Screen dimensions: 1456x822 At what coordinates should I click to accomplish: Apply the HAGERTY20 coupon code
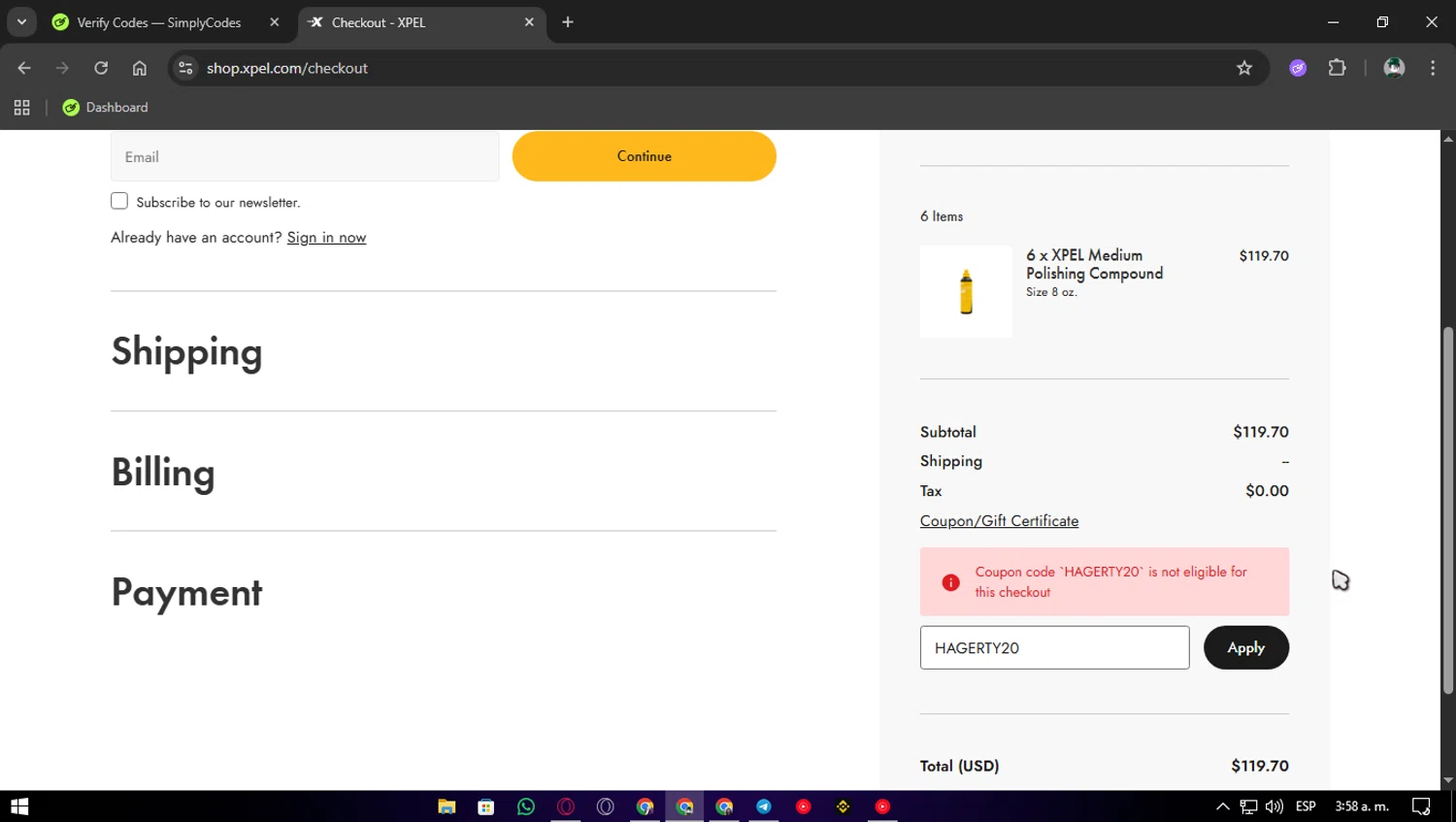[x=1246, y=647]
